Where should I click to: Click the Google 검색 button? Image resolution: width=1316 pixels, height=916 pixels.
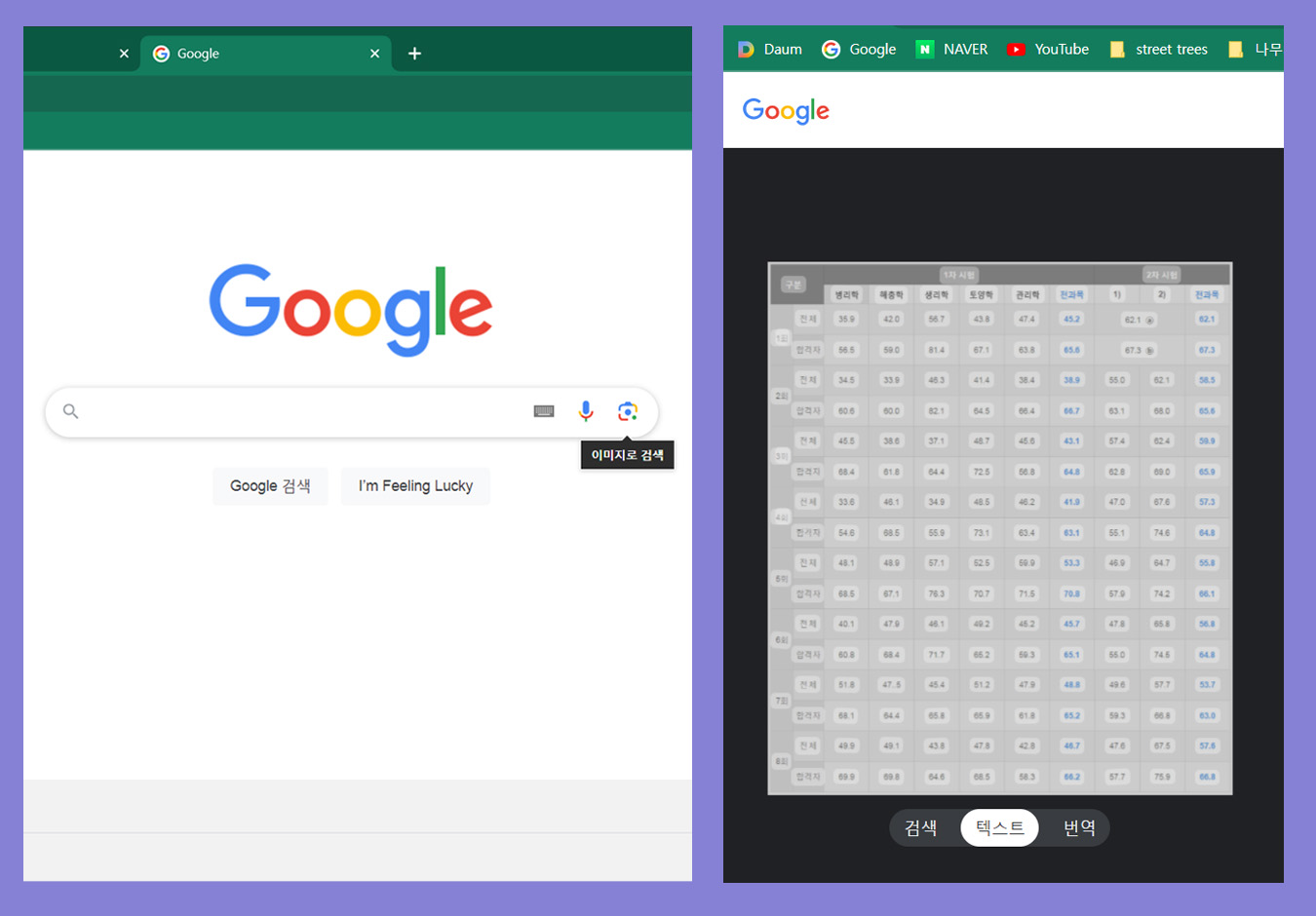[x=270, y=485]
